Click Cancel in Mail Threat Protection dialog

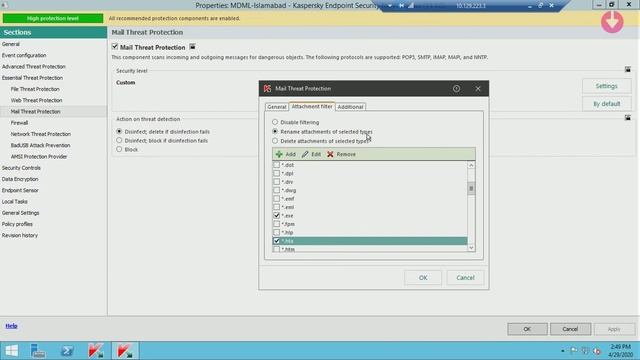465,278
